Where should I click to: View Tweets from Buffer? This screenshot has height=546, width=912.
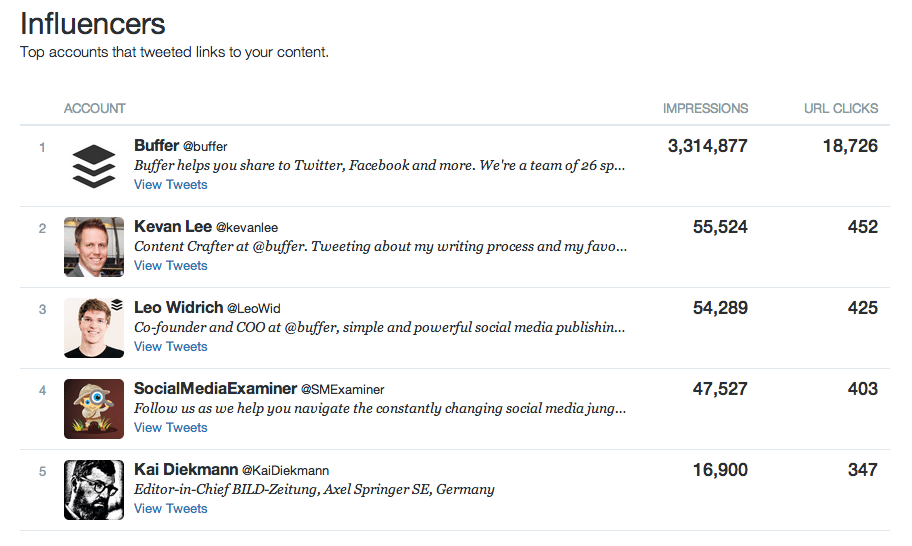[170, 184]
